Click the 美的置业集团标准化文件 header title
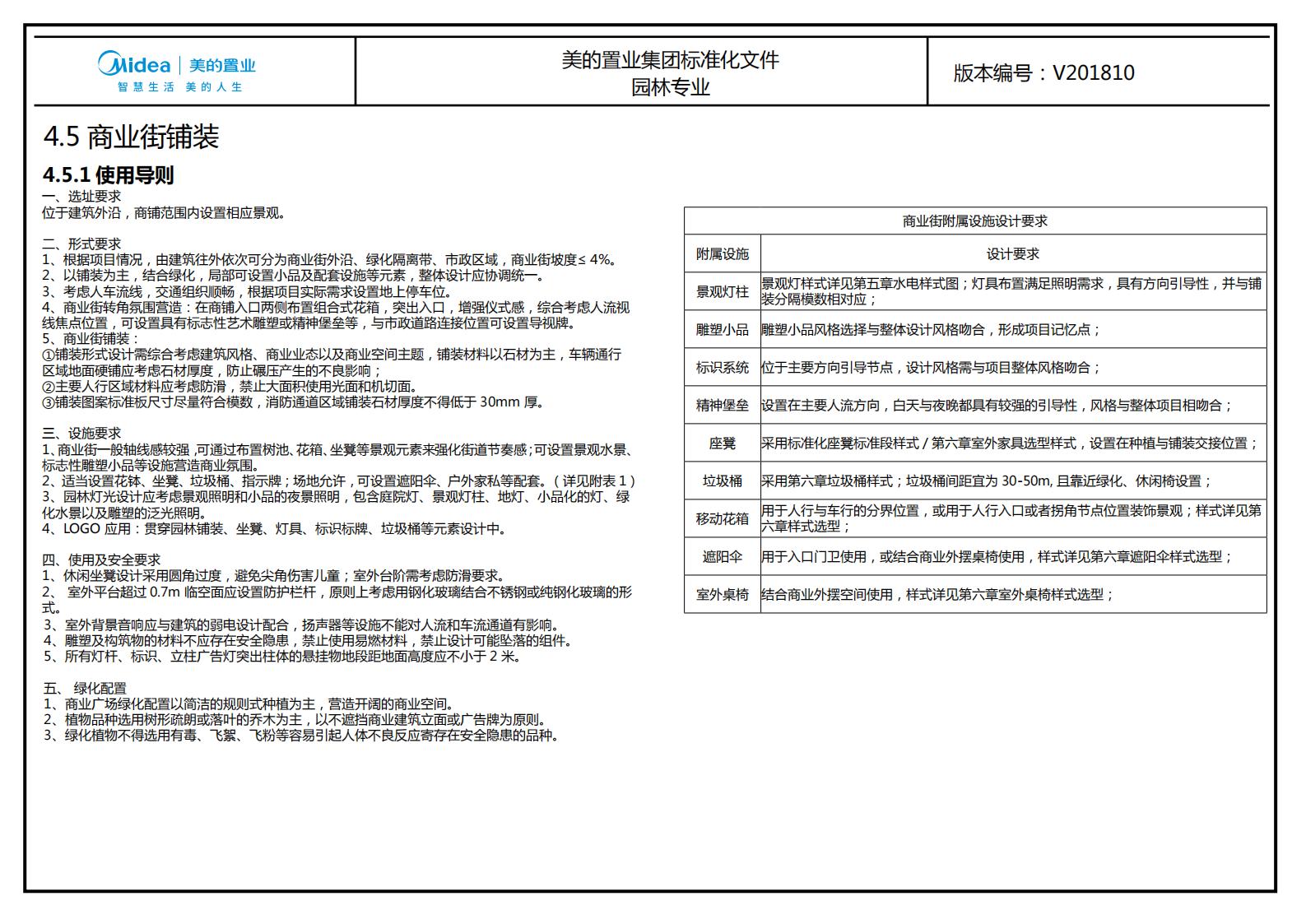 click(670, 60)
